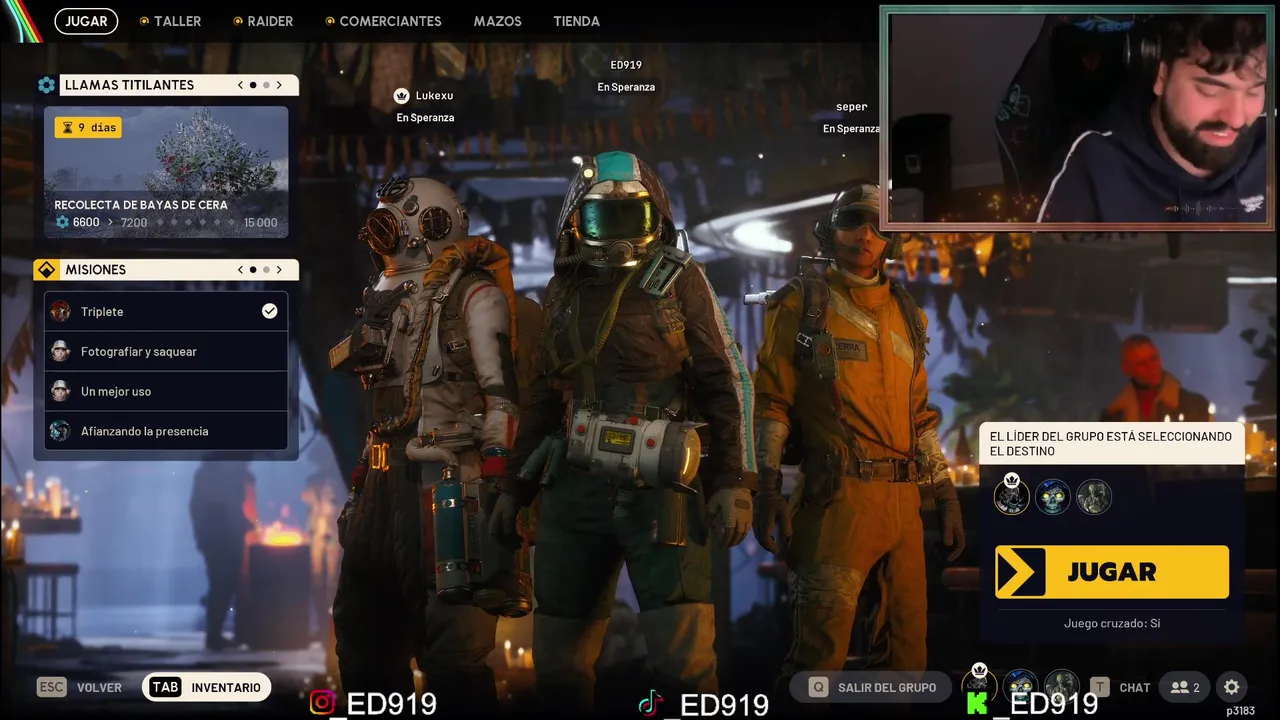The width and height of the screenshot is (1280, 720).
Task: Show previous Misiones page arrow
Action: tap(240, 270)
